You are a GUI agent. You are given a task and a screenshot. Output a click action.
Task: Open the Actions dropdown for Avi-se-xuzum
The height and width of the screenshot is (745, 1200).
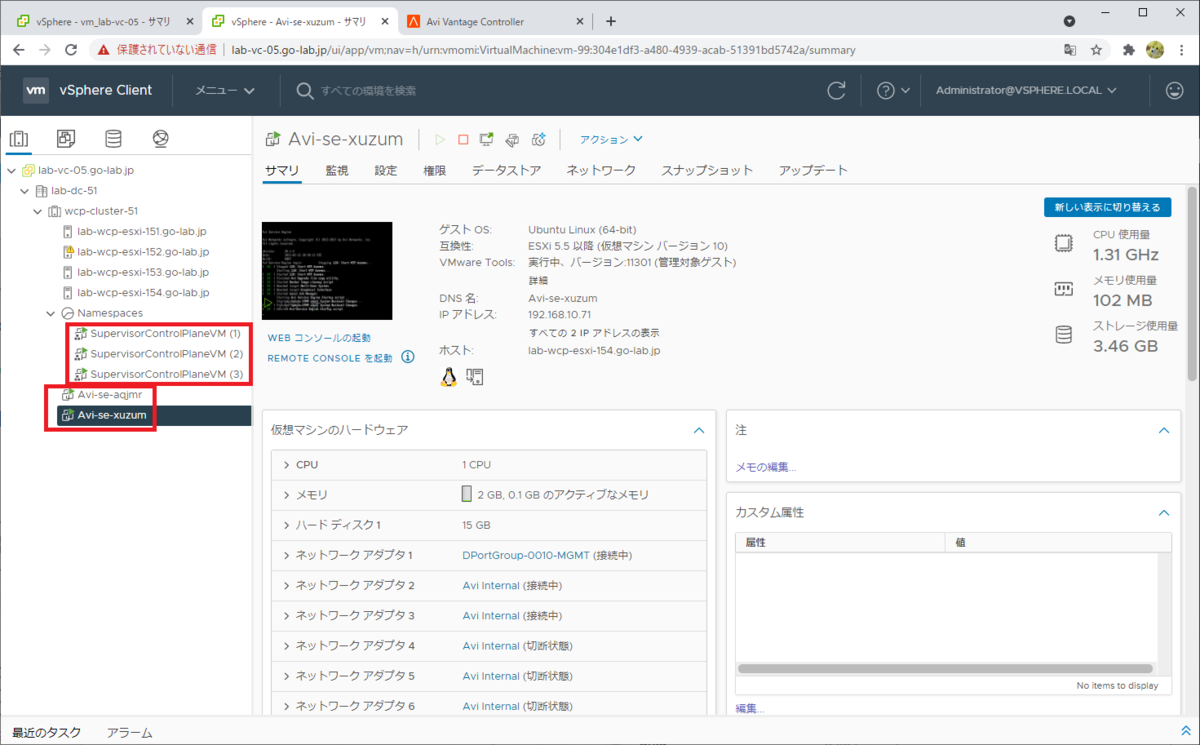coord(610,140)
